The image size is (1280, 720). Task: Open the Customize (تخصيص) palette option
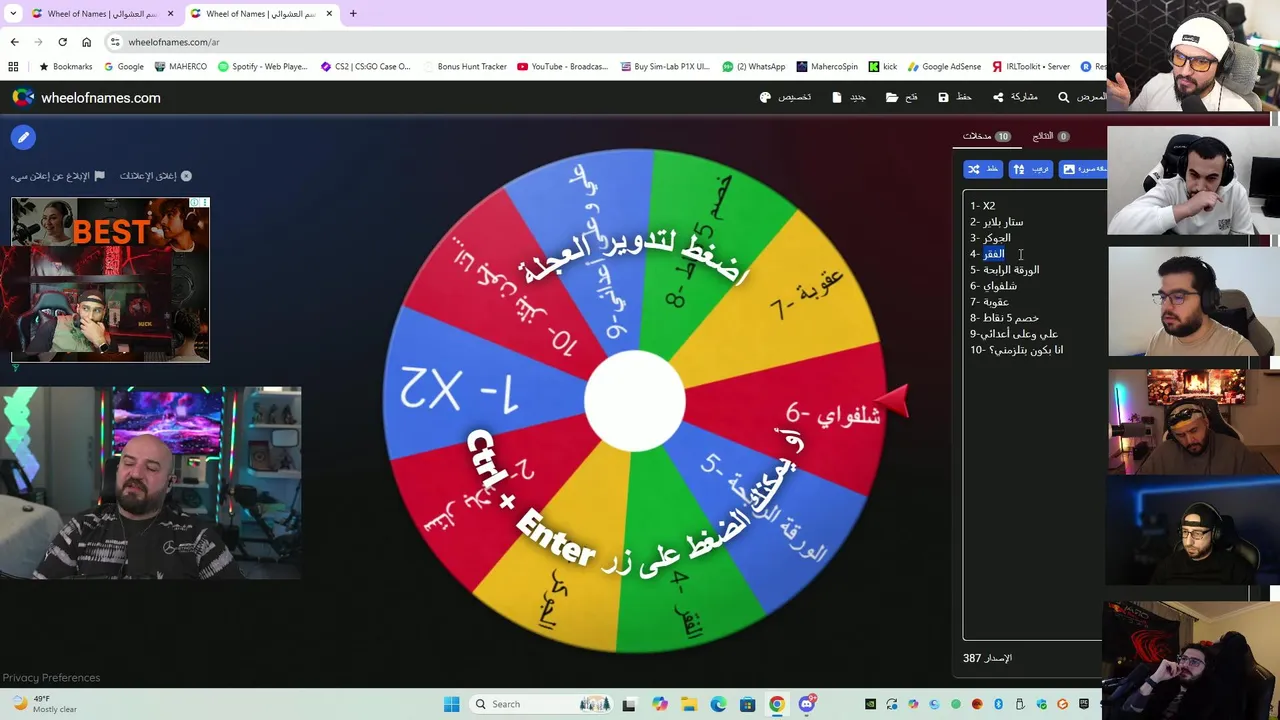[x=786, y=97]
